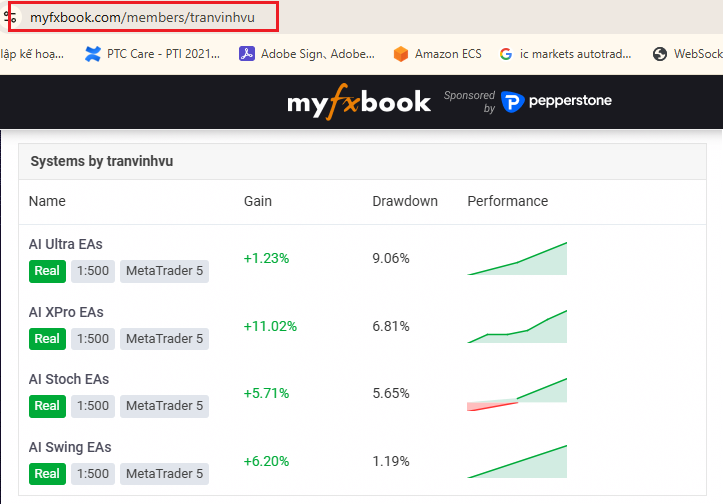Click the Confluence icon of PTC Care bookmark

pos(93,54)
